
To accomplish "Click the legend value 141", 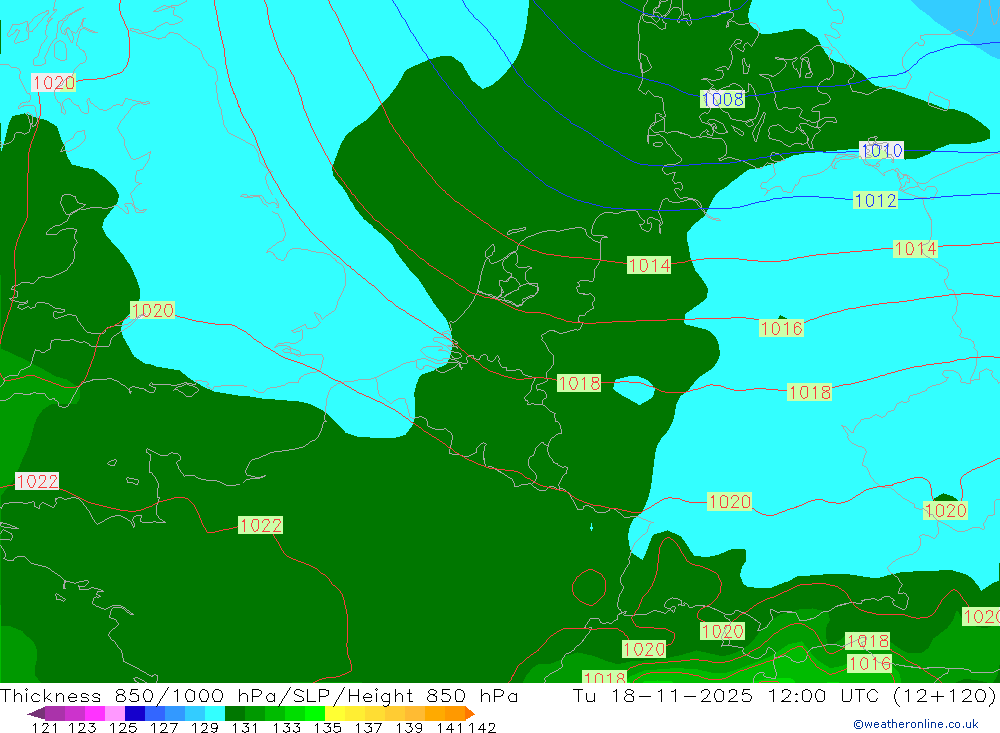I will coord(451,727).
